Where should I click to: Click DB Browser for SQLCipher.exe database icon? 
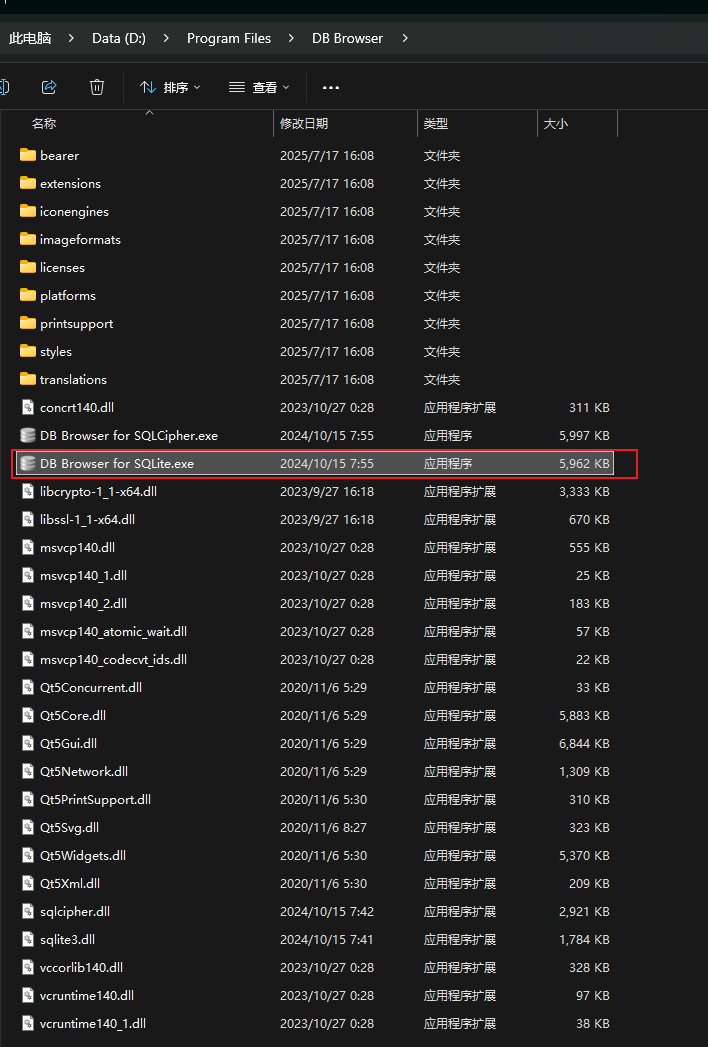28,435
